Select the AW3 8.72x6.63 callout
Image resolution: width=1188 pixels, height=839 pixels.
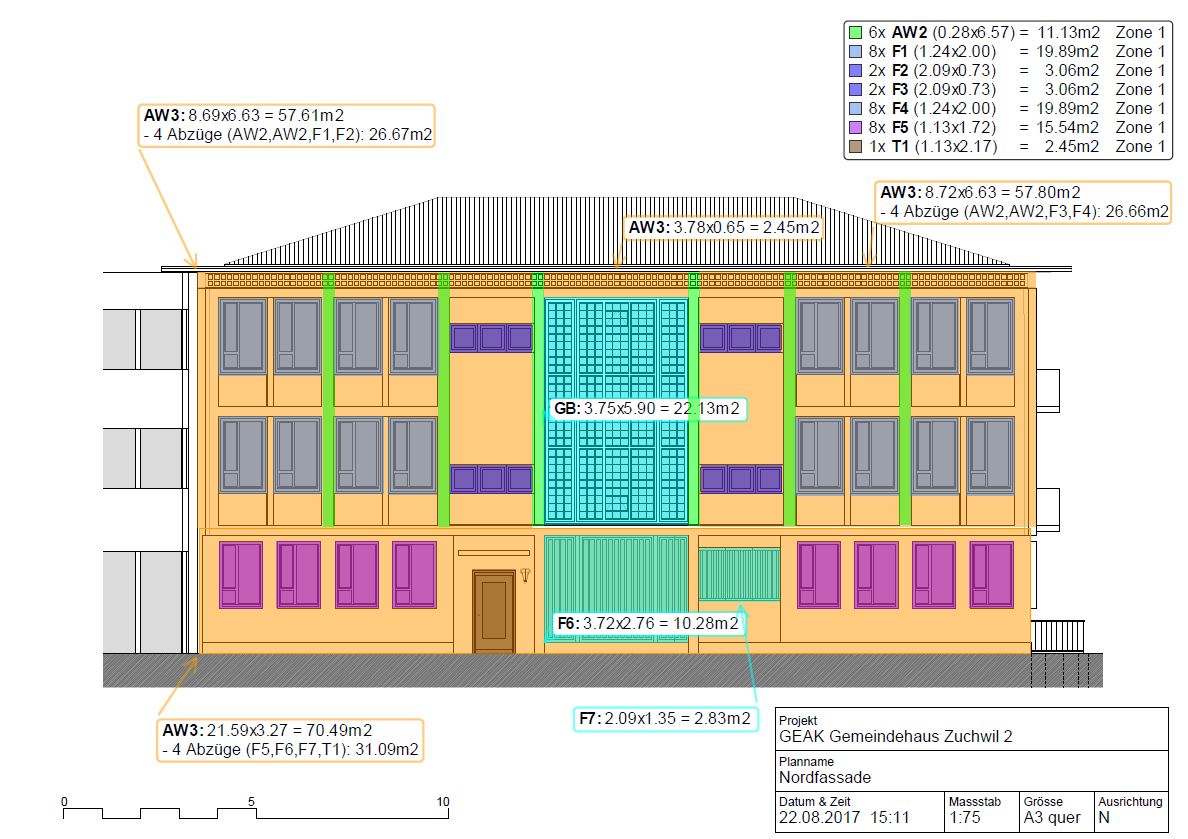pyautogui.click(x=1023, y=201)
